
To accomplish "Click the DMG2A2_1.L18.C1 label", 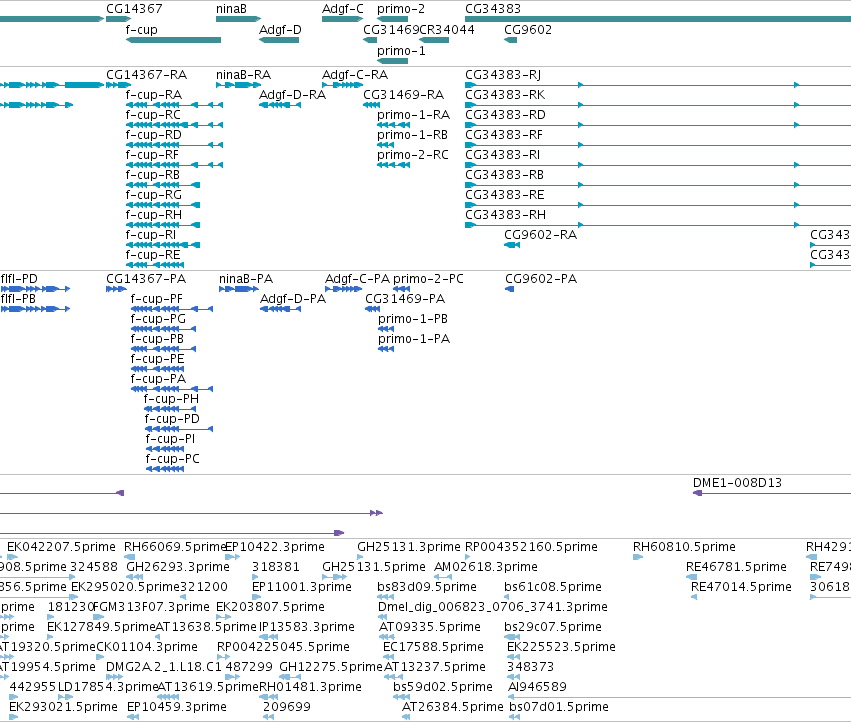I will point(164,667).
